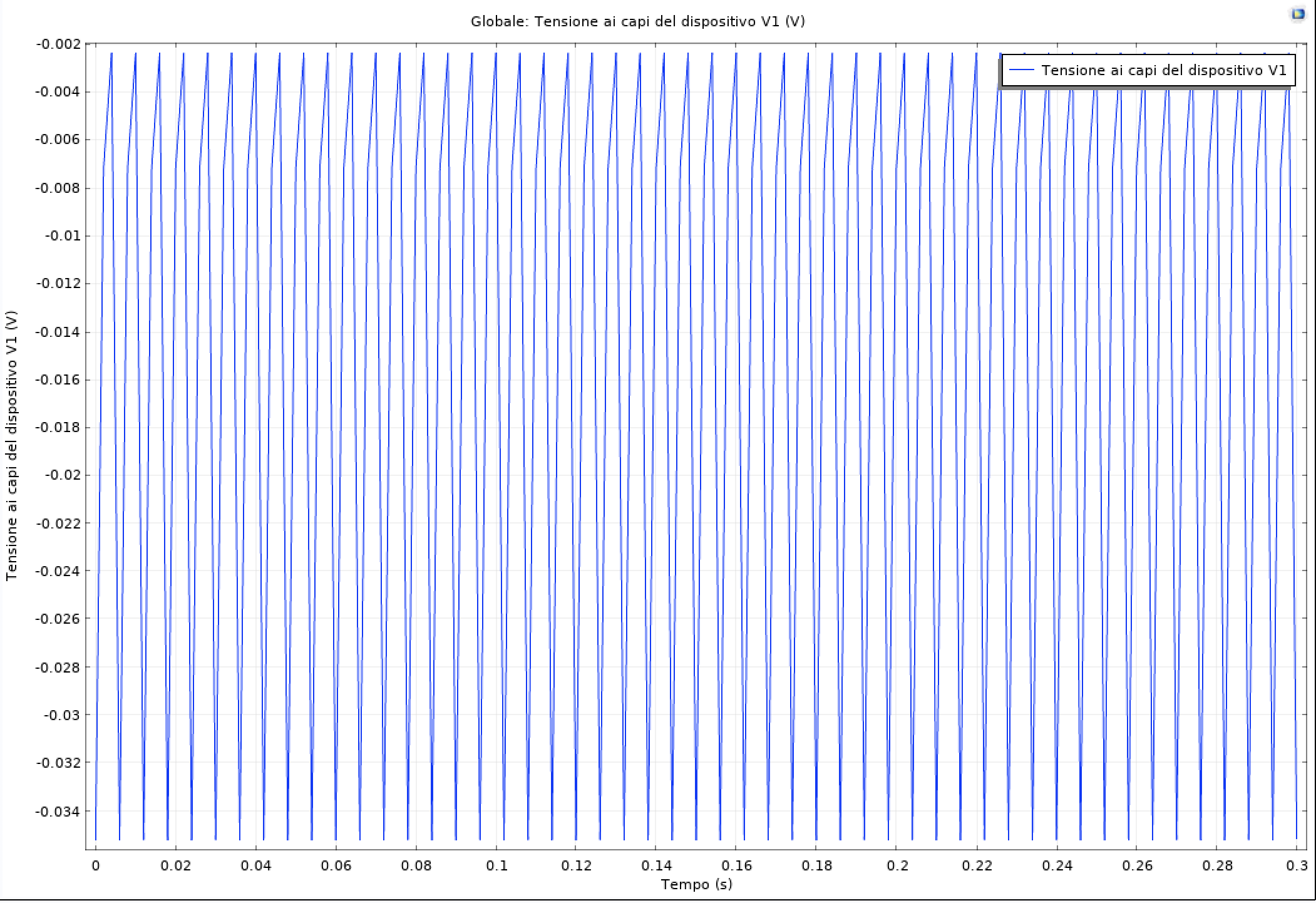
Task: Click the 0.3 tick label on x-axis
Action: click(x=1297, y=866)
